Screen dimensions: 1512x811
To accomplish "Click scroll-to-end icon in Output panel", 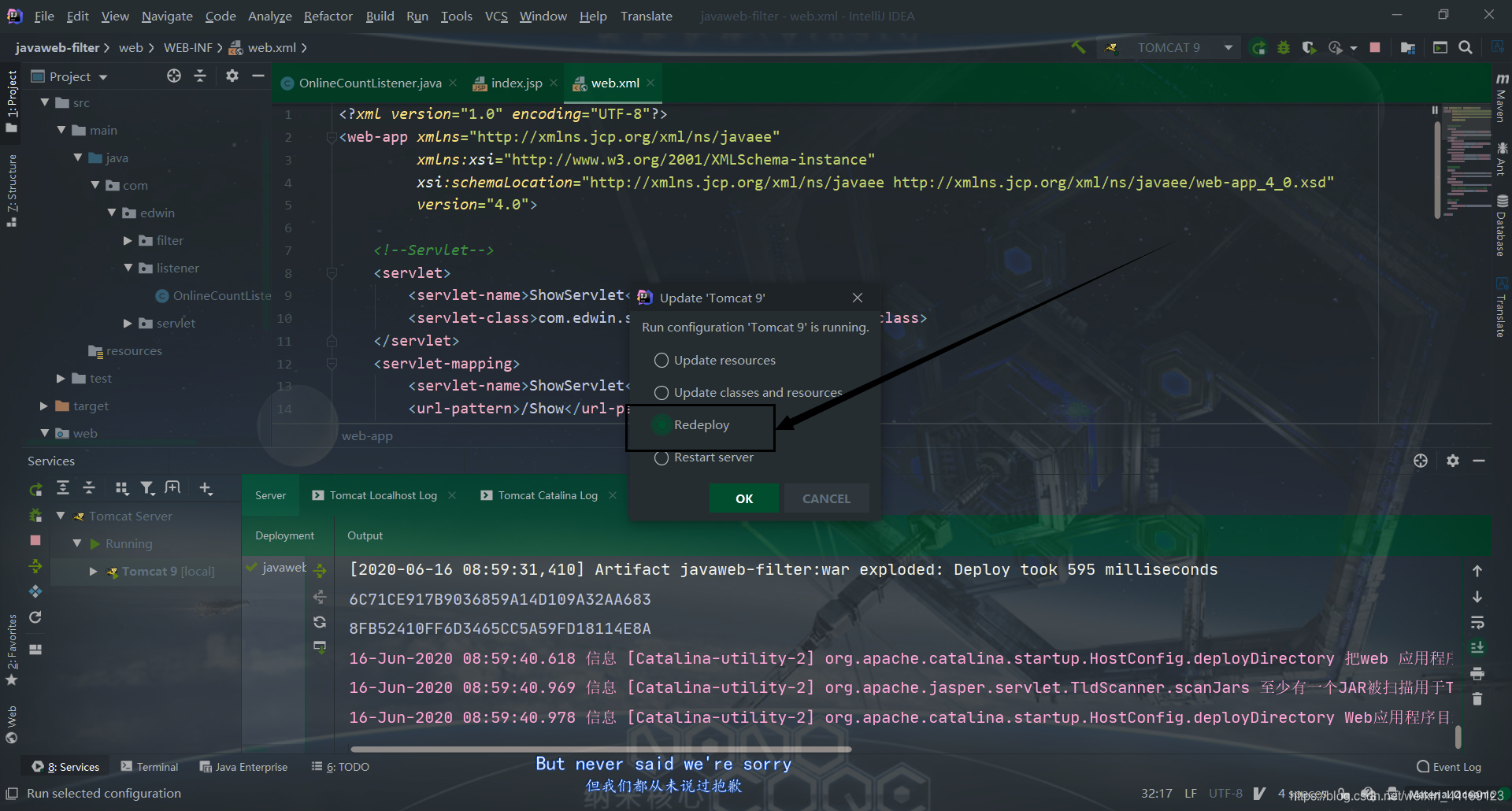I will [x=1477, y=647].
